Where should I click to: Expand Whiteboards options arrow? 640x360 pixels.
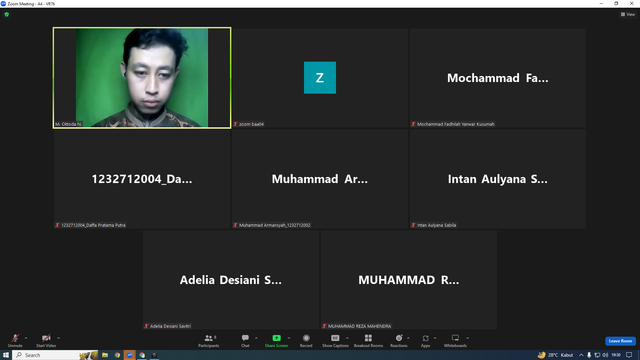[468, 338]
